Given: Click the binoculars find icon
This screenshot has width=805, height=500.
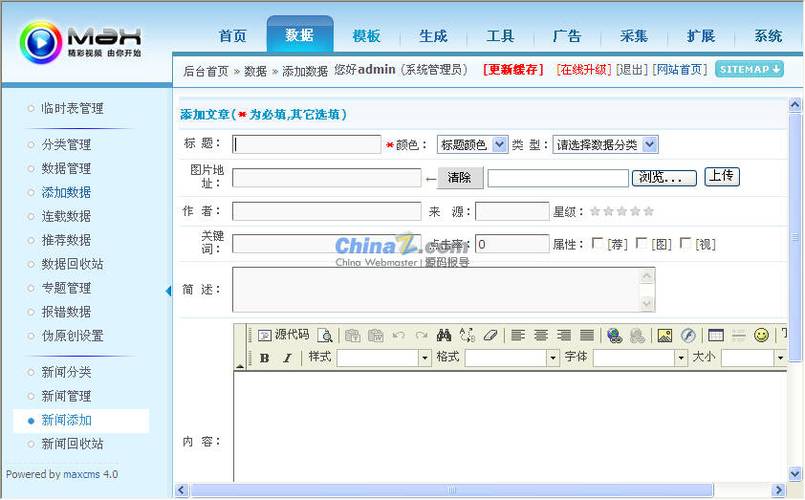Looking at the screenshot, I should pyautogui.click(x=444, y=335).
